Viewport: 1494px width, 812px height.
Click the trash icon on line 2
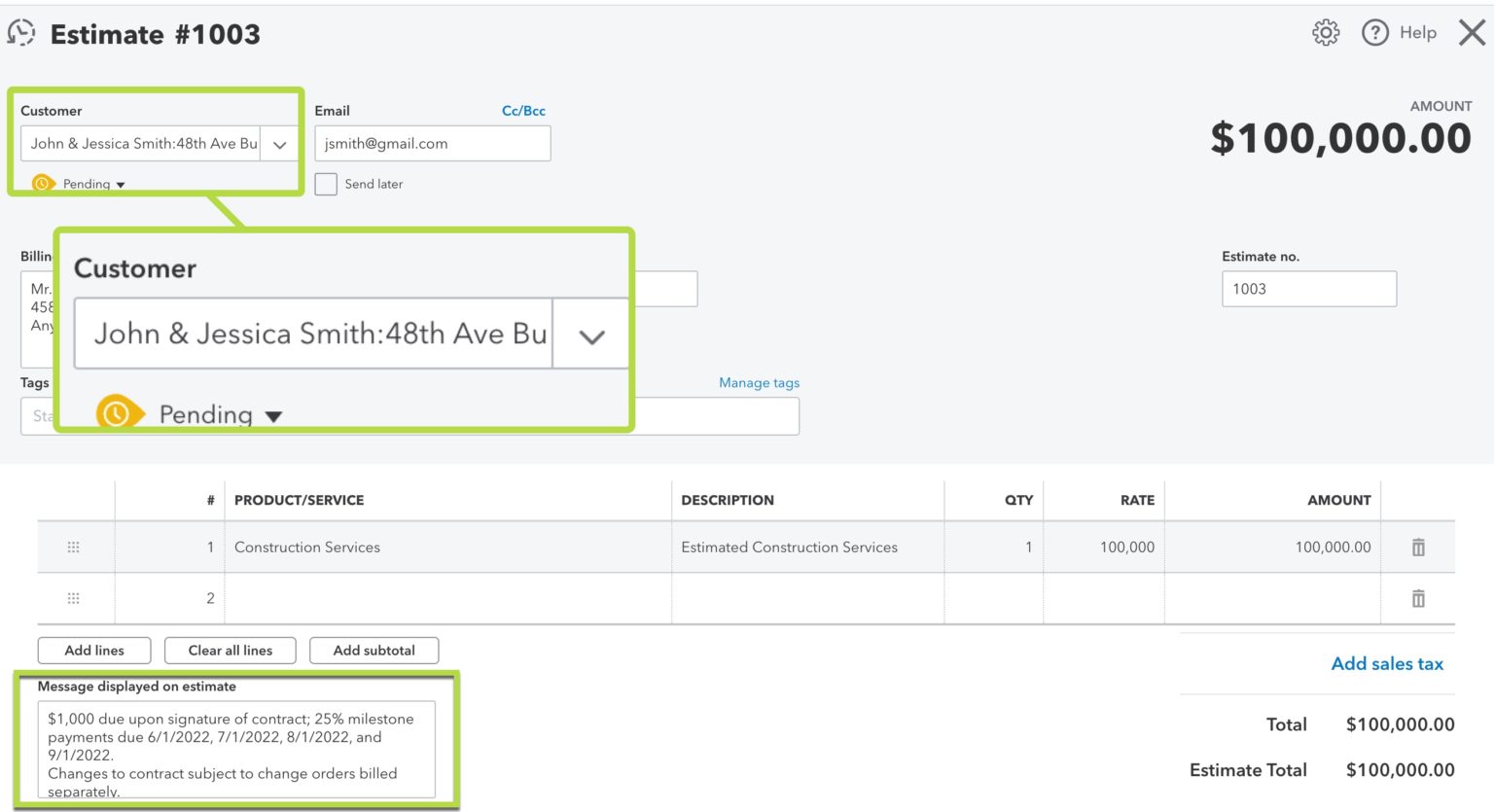pos(1418,597)
